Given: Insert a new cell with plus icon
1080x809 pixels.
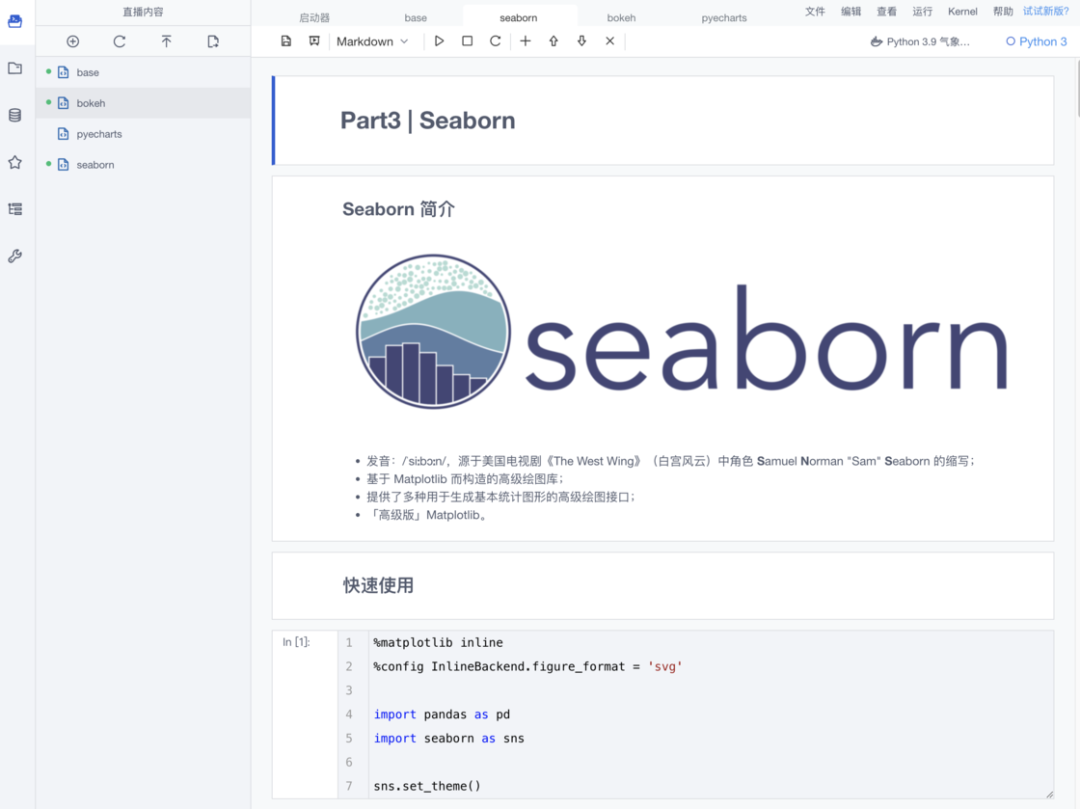Looking at the screenshot, I should tap(525, 41).
